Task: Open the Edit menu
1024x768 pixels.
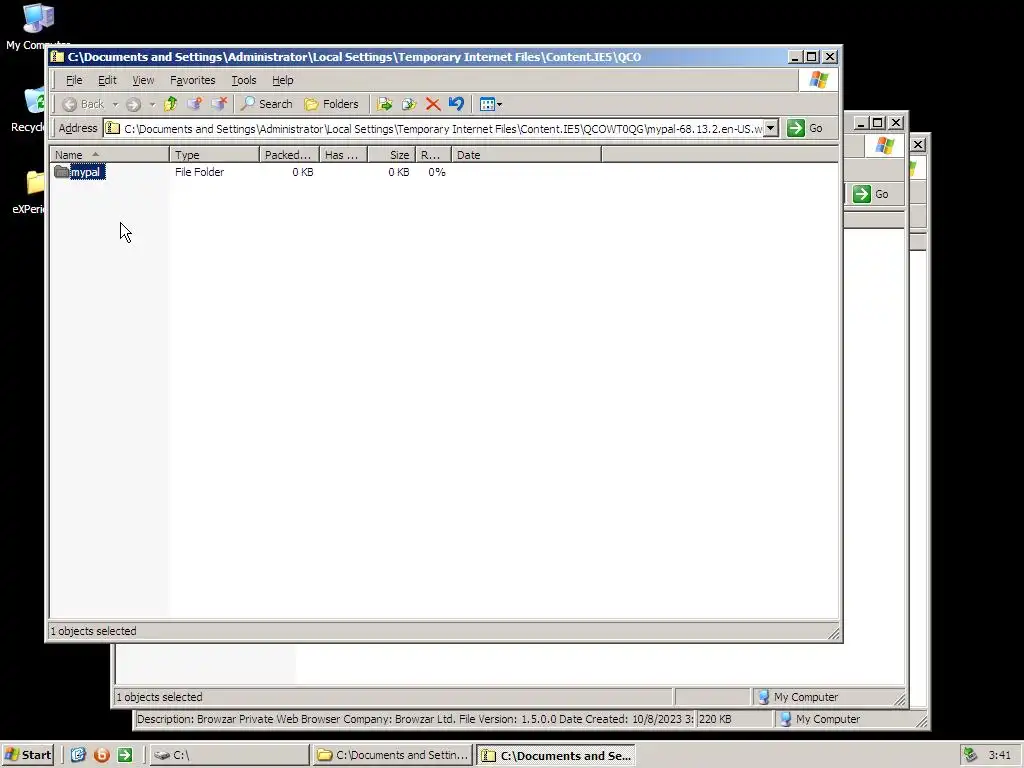Action: [x=107, y=80]
